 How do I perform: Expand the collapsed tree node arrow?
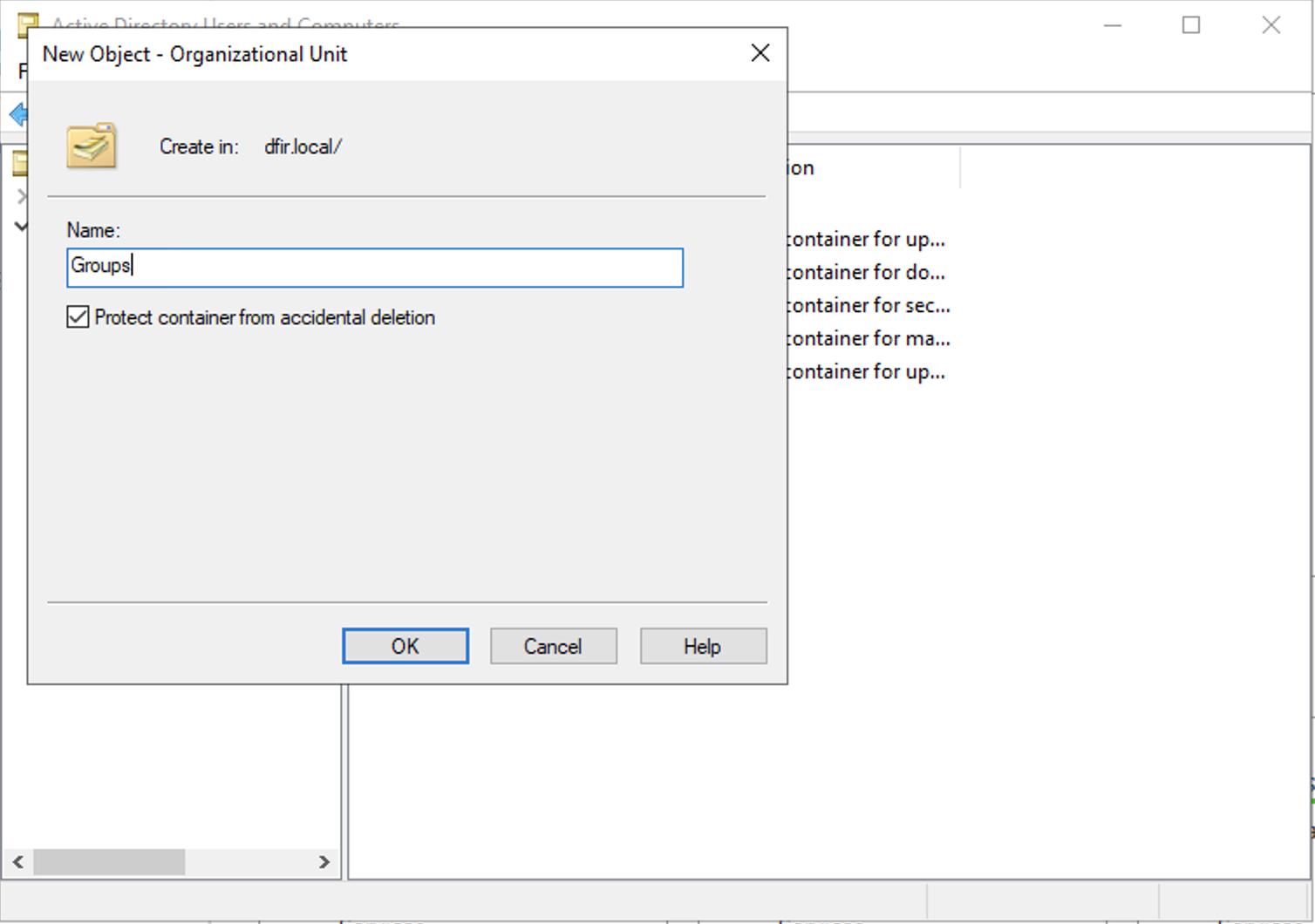(x=22, y=196)
